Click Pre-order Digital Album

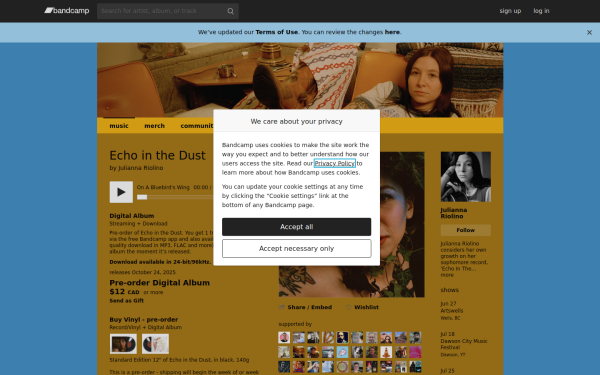(x=160, y=283)
